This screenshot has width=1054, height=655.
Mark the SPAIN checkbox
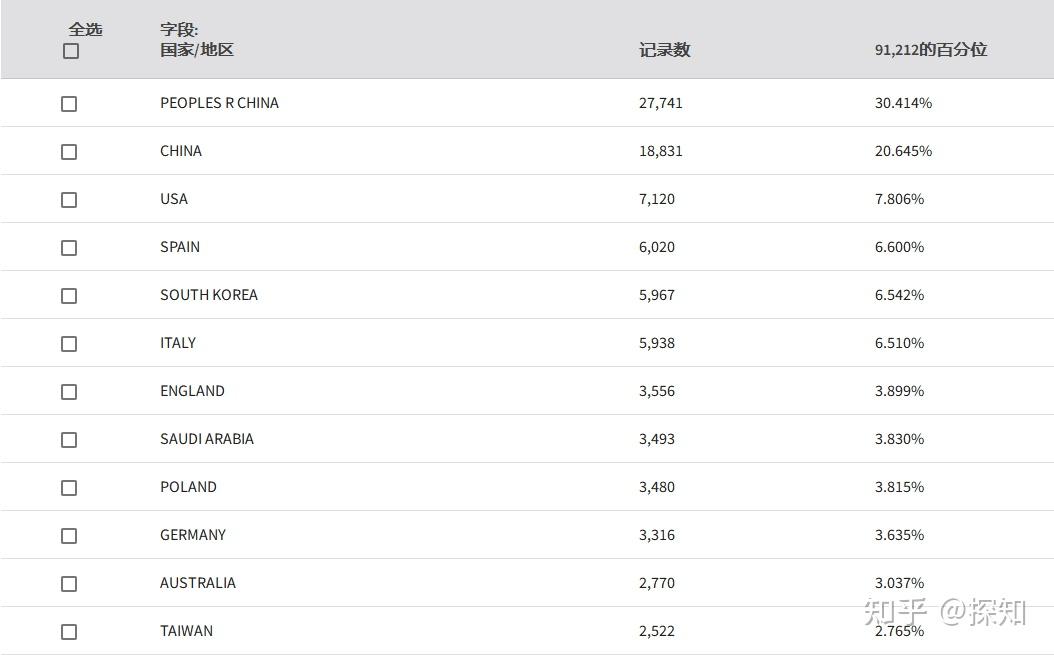[x=69, y=248]
